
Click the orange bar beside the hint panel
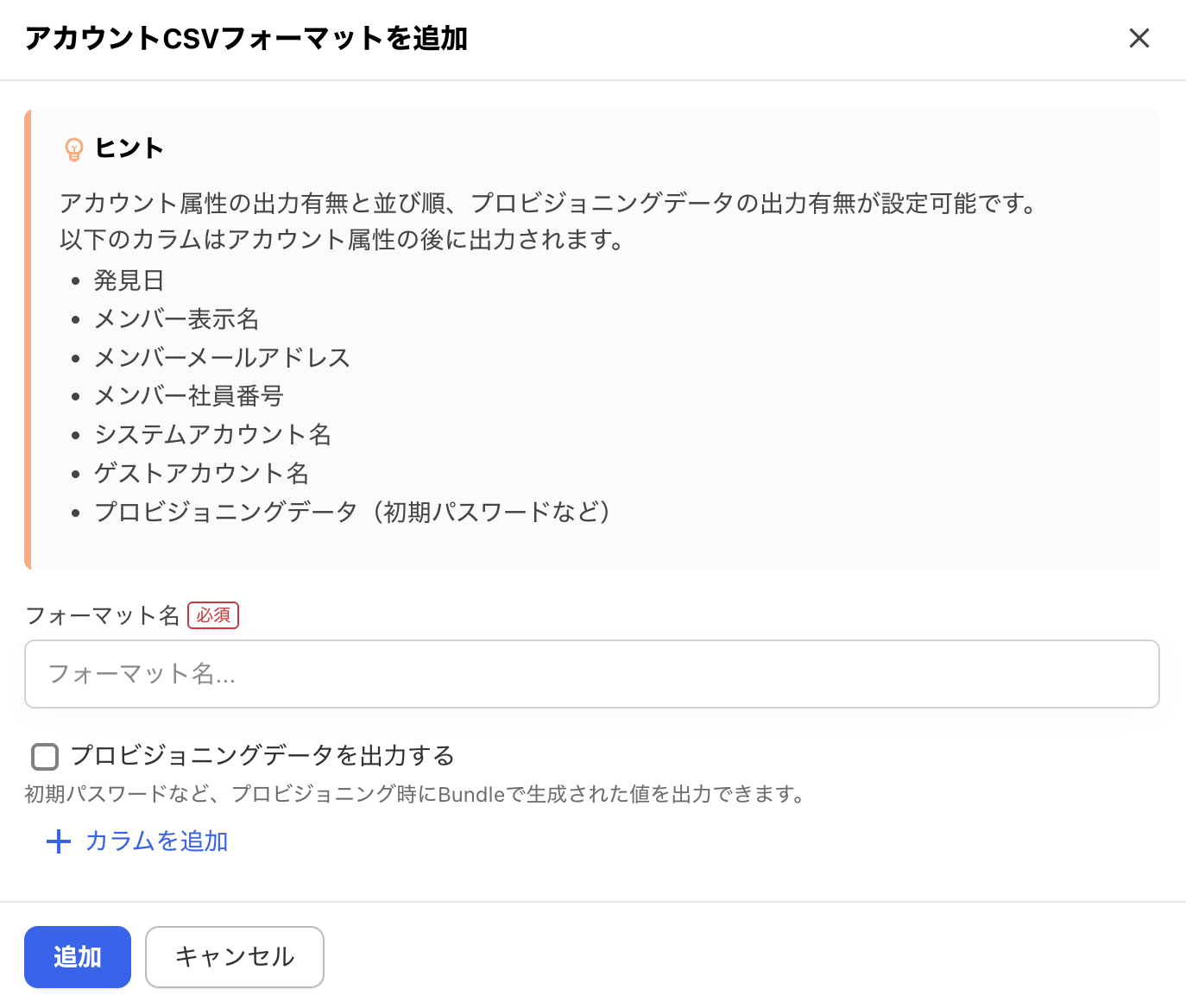29,338
